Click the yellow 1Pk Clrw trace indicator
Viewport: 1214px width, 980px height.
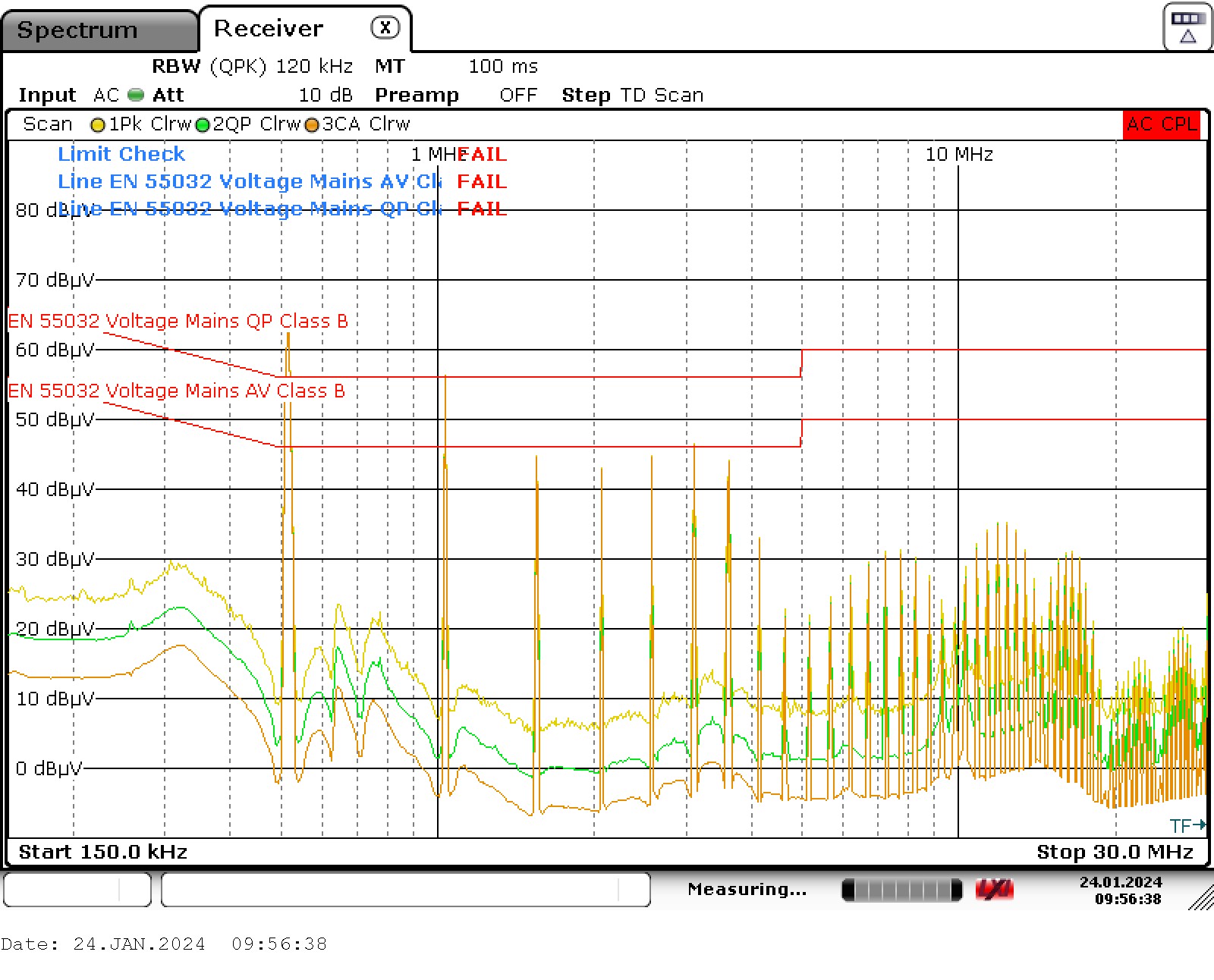click(x=97, y=125)
